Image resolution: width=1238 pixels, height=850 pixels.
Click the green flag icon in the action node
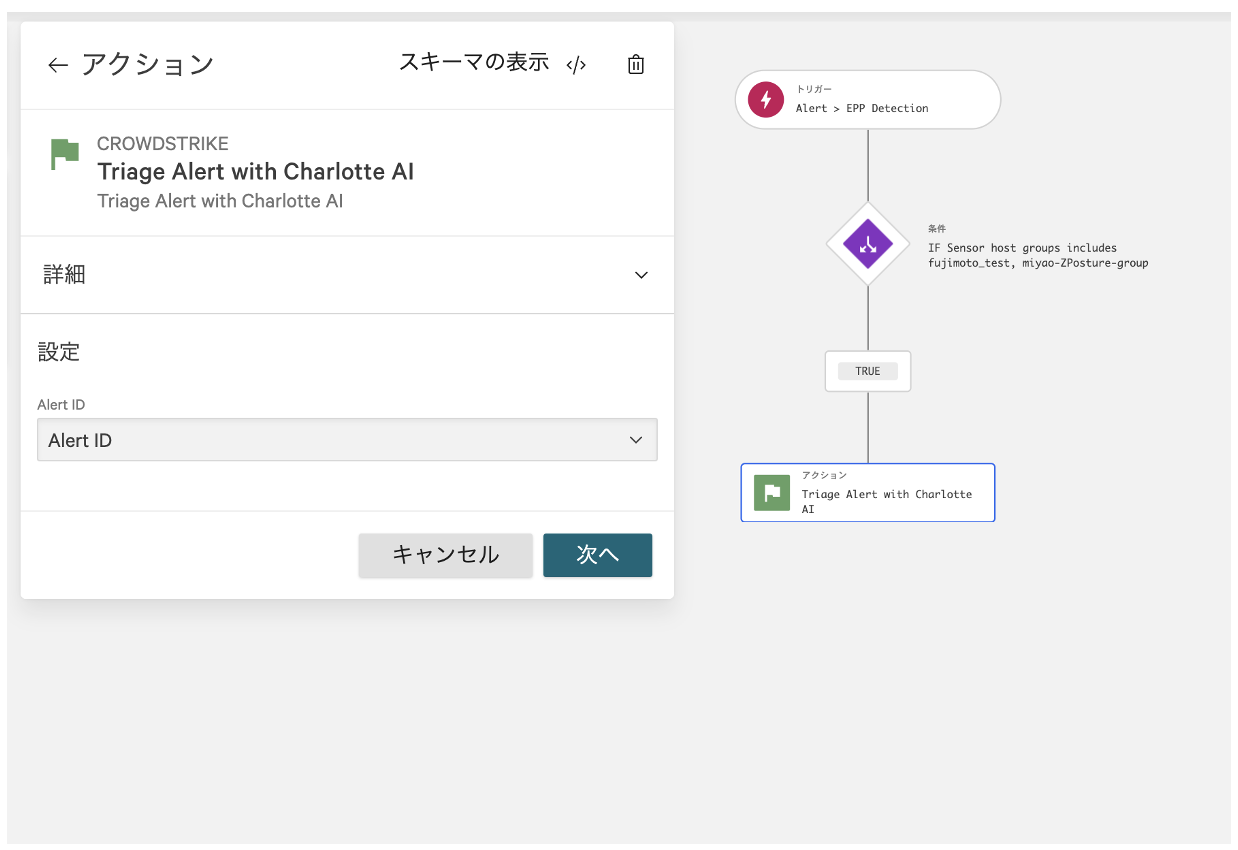tap(772, 493)
